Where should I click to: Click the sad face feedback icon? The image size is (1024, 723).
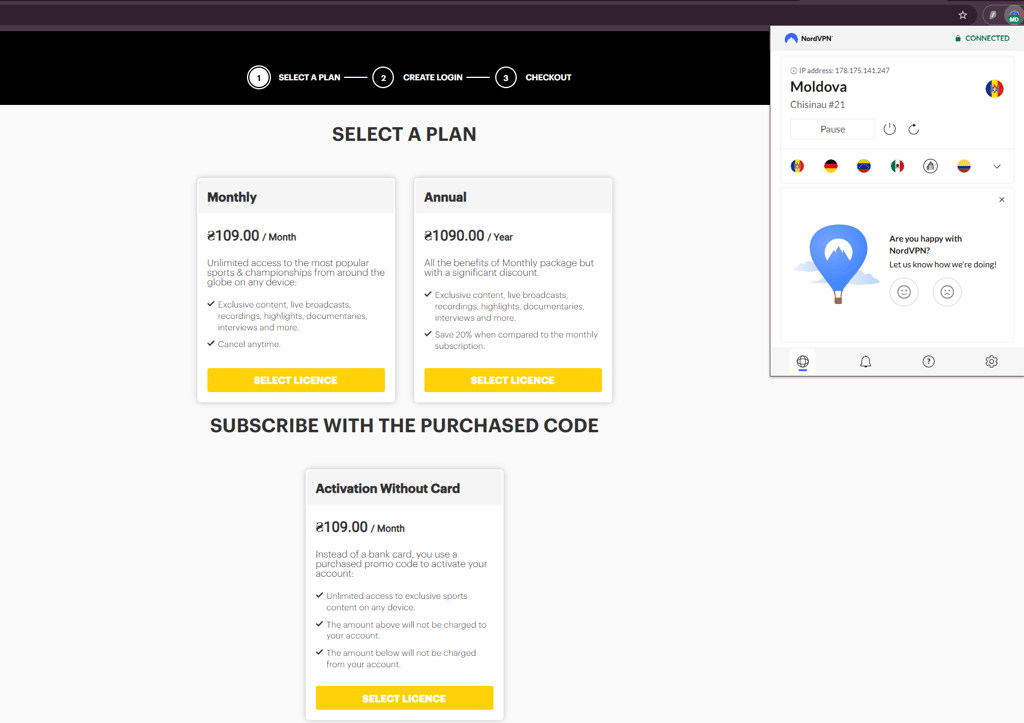(947, 292)
